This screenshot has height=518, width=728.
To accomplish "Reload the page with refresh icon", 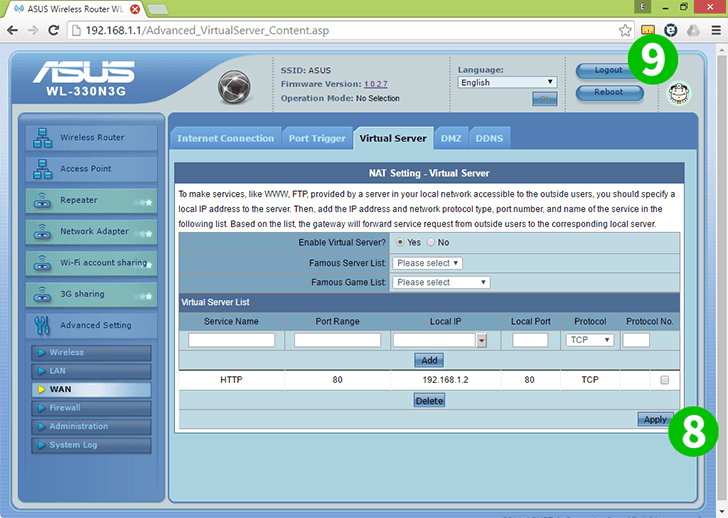I will 54,31.
